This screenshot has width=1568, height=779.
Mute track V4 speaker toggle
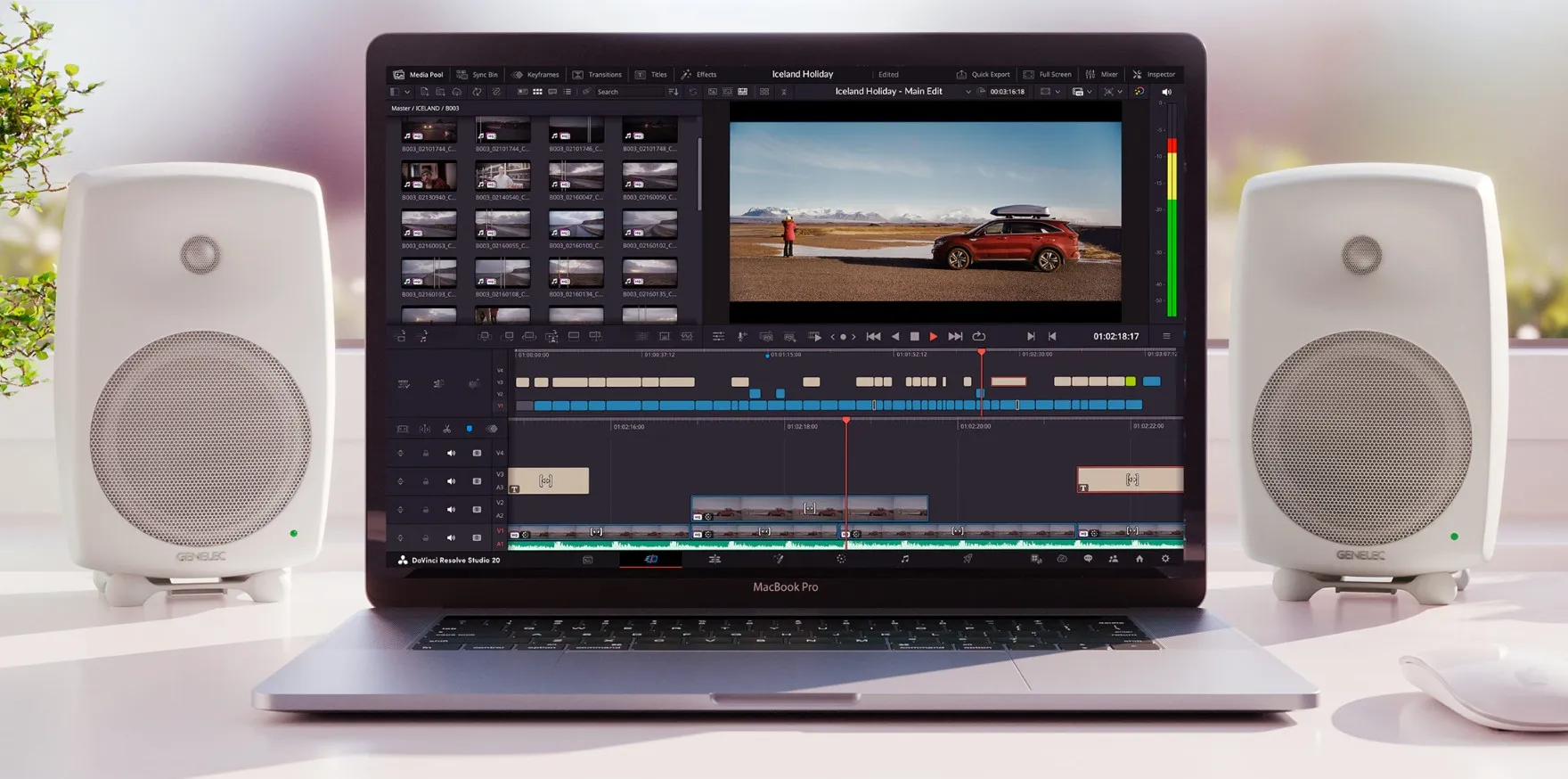pos(451,454)
